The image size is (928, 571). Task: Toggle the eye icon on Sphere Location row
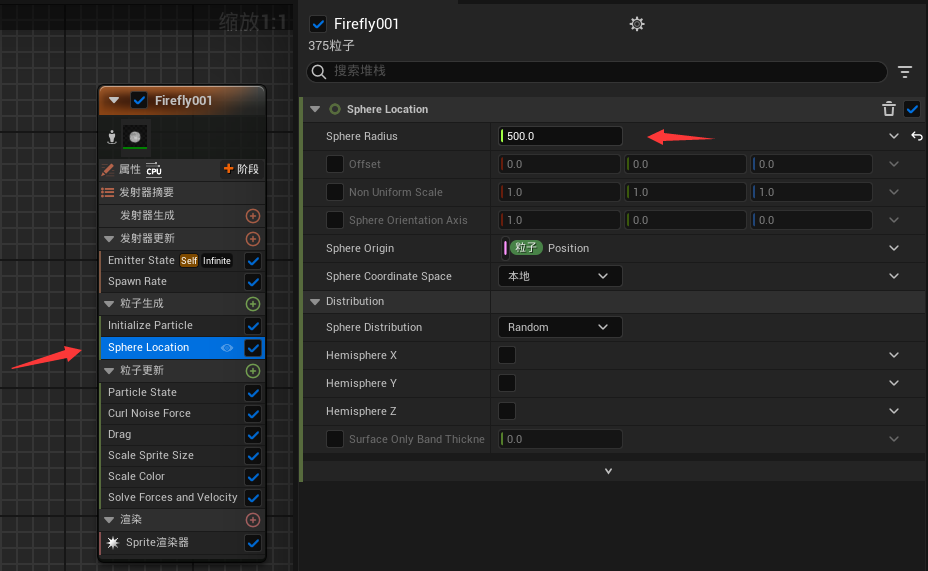click(227, 348)
